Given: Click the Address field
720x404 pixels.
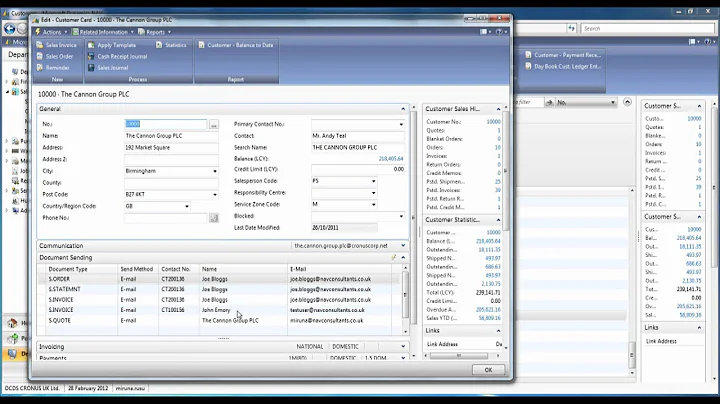Looking at the screenshot, I should [171, 148].
